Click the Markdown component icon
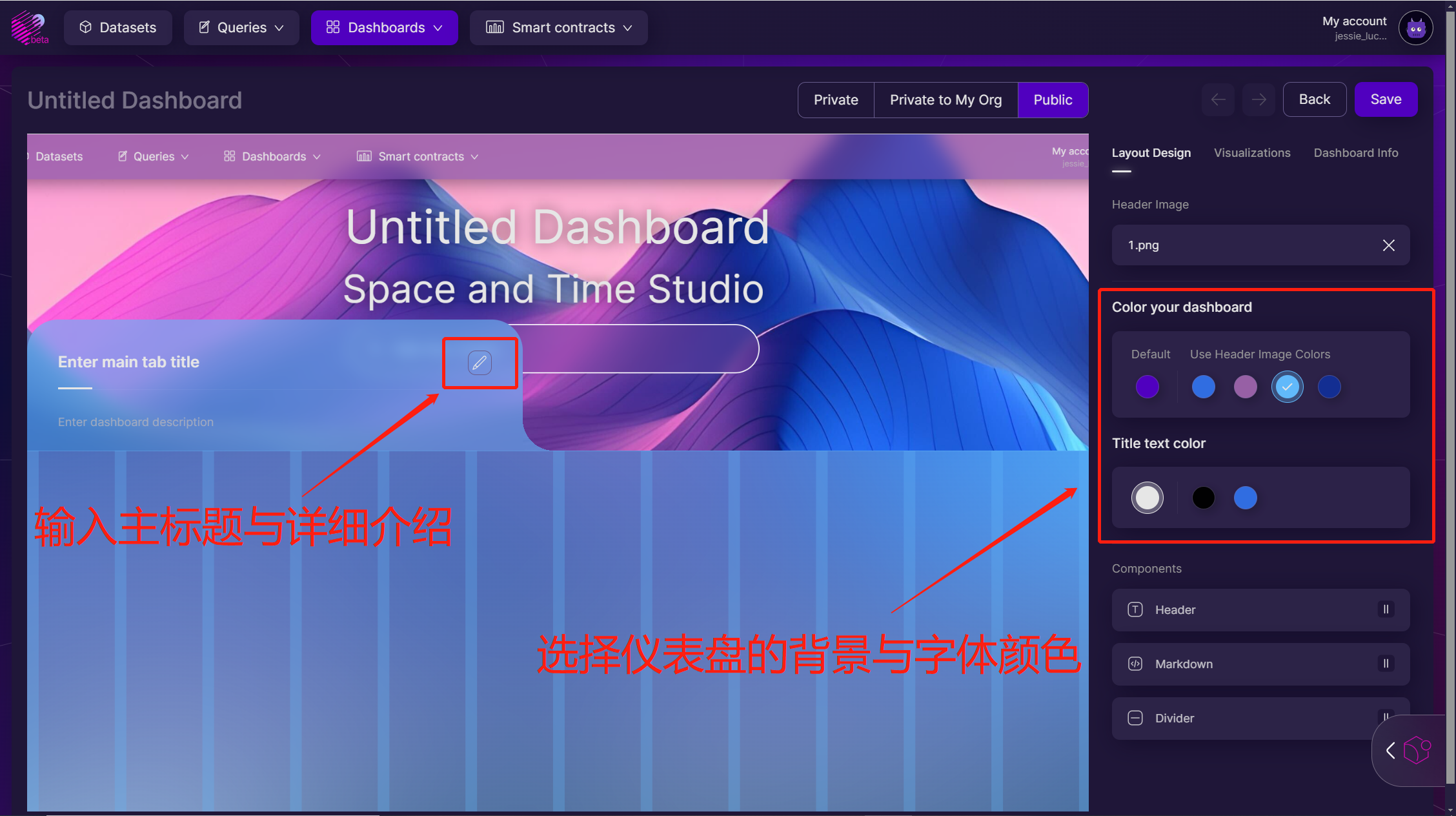Viewport: 1456px width, 816px height. tap(1135, 664)
